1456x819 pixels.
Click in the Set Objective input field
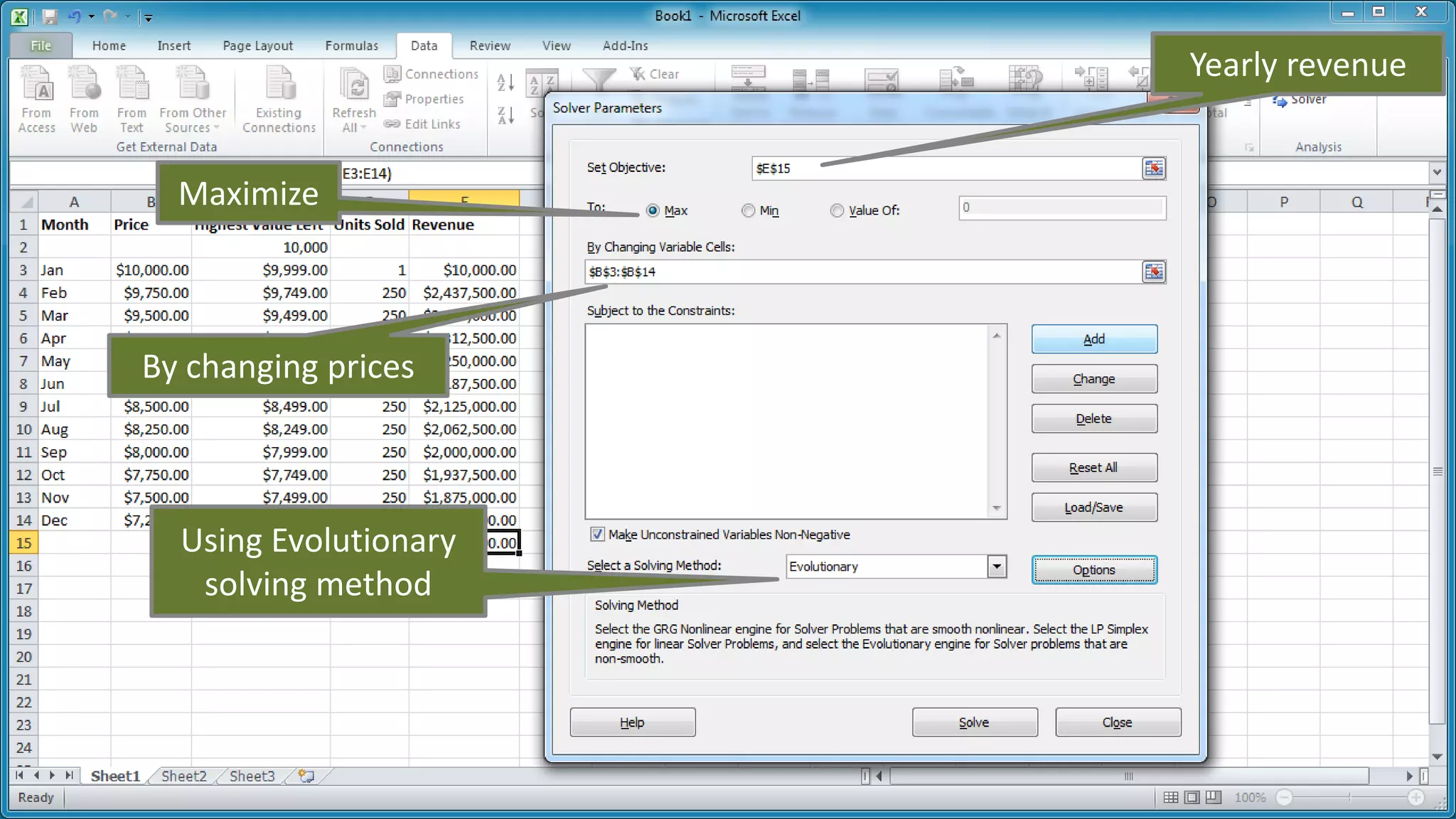coord(946,168)
